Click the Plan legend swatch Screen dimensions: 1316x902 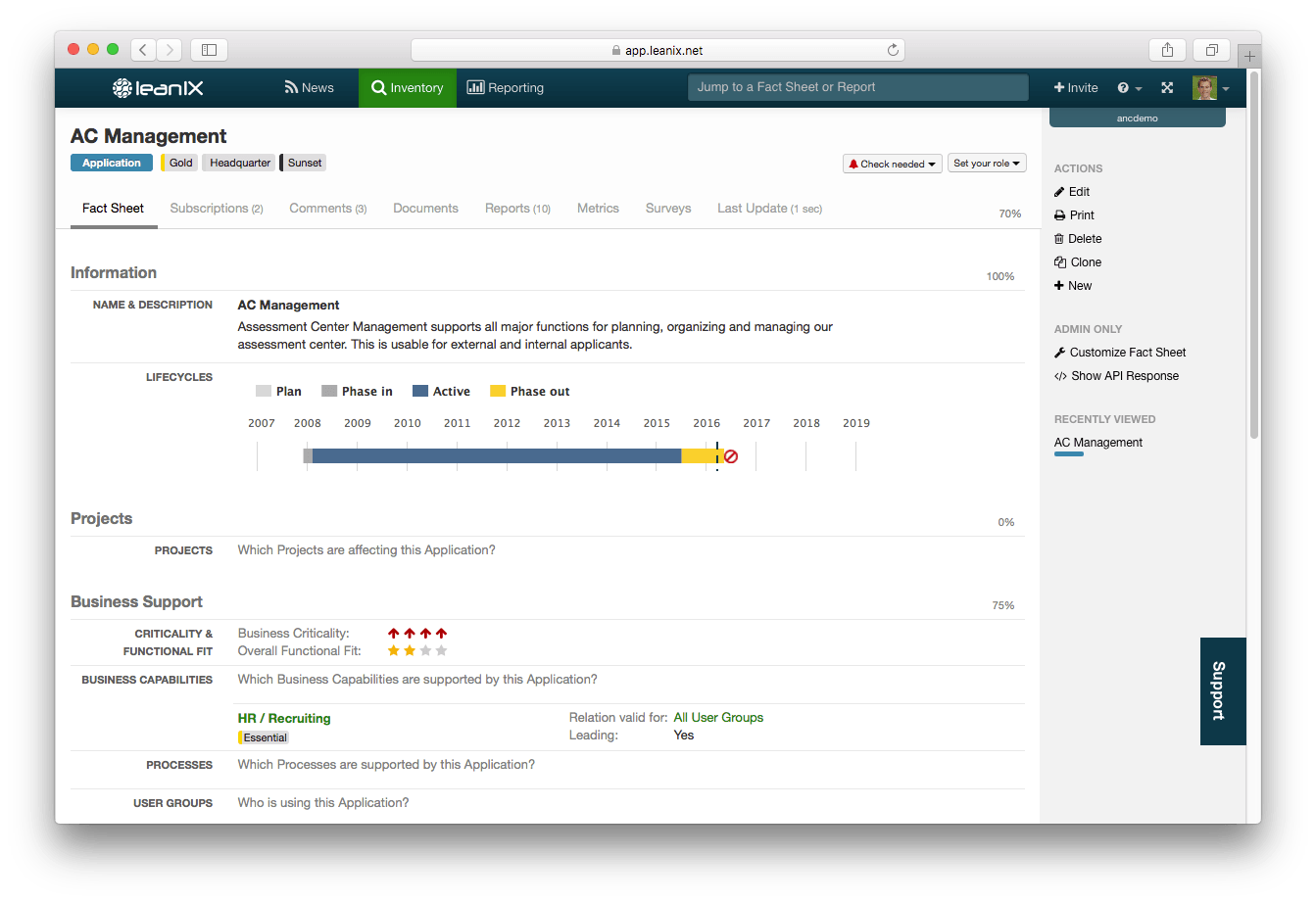click(x=264, y=391)
